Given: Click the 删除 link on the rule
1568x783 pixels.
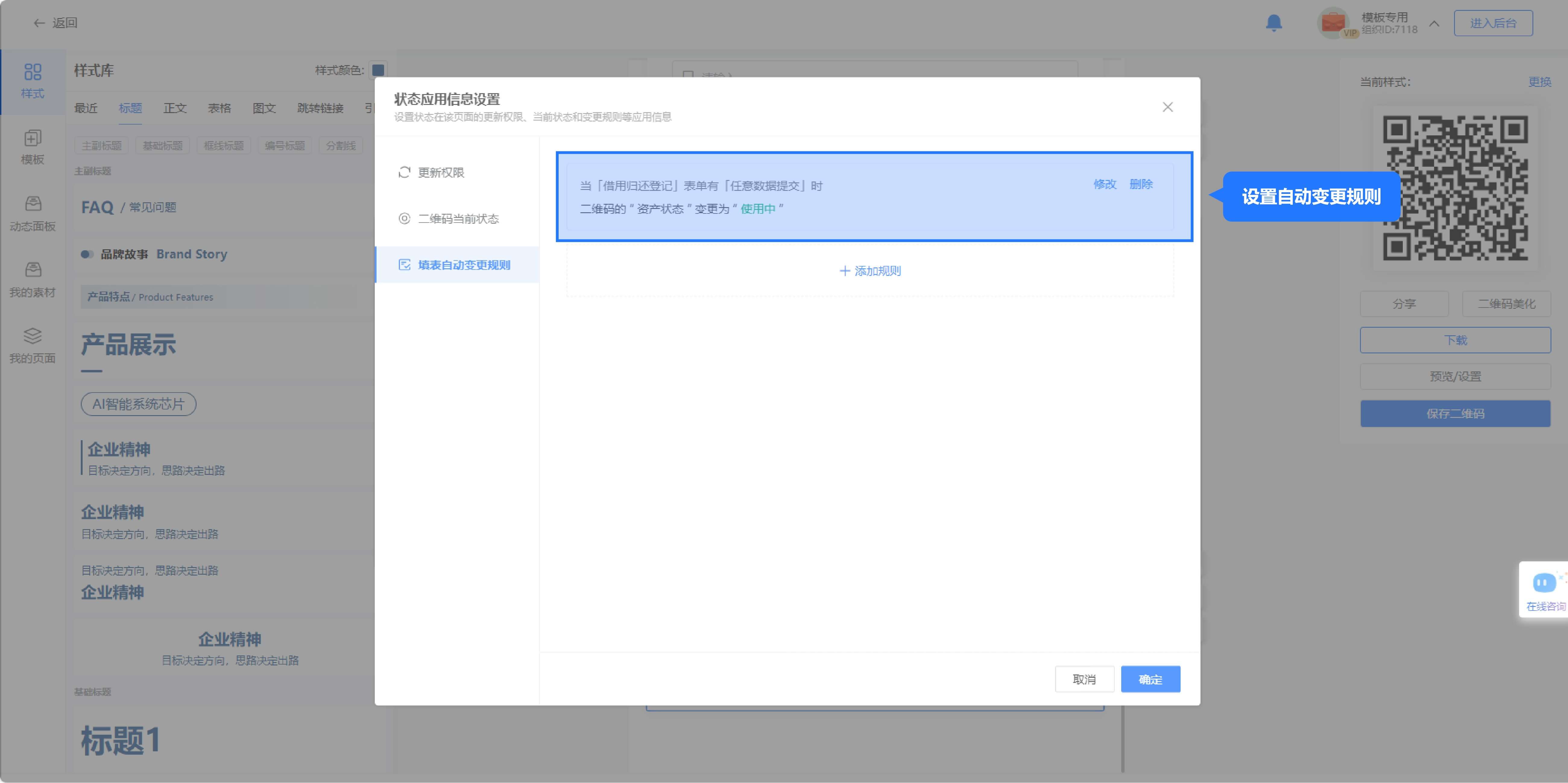Looking at the screenshot, I should [x=1141, y=184].
